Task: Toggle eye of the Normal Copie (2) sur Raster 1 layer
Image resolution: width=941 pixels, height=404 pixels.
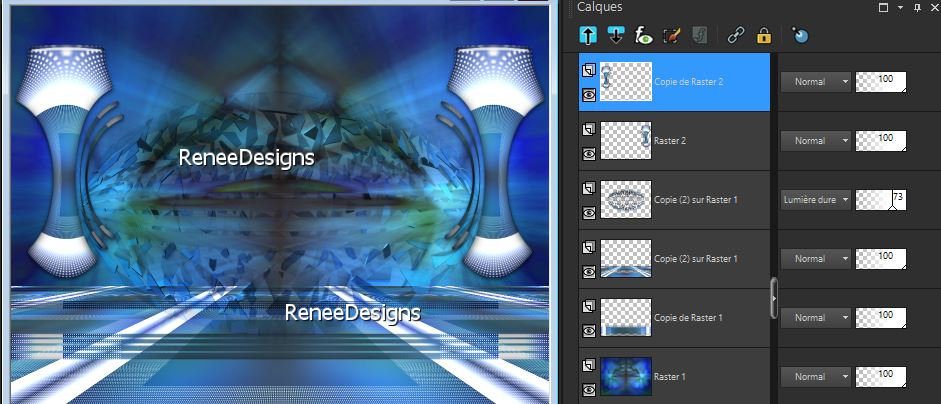Action: 588,271
